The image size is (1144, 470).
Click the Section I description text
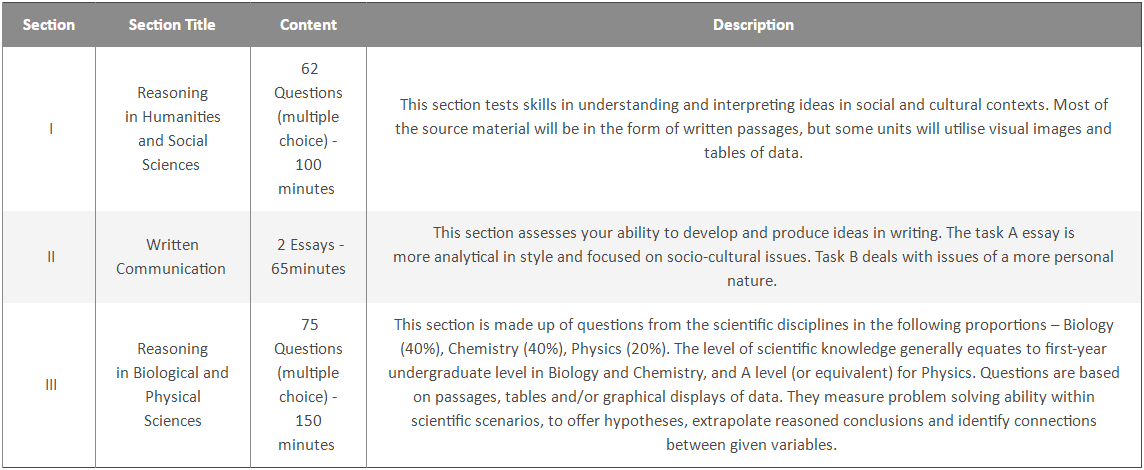point(754,129)
